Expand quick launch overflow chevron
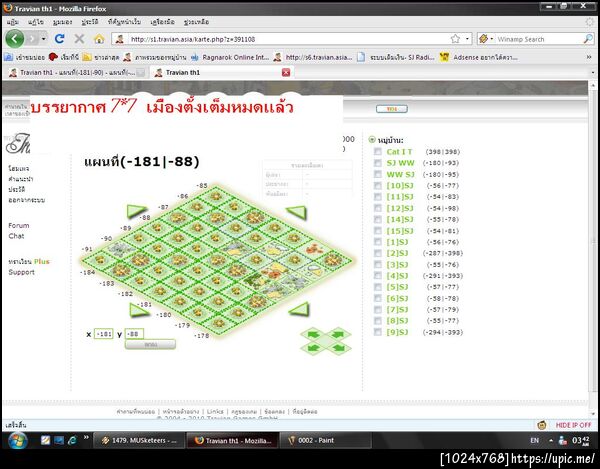This screenshot has width=600, height=469. pos(86,437)
